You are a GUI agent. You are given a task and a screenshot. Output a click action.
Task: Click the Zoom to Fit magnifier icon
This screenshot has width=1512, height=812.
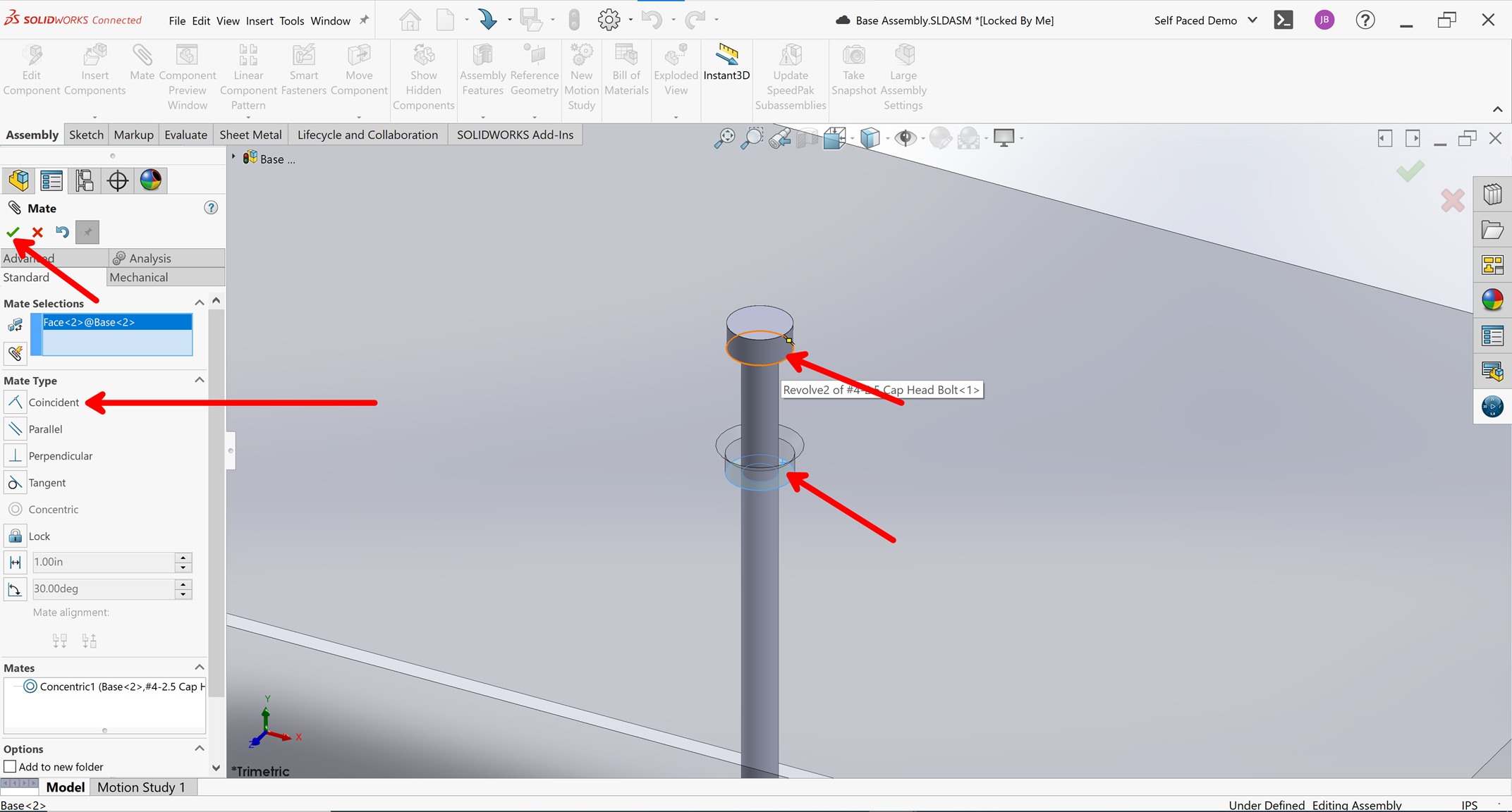(x=724, y=138)
